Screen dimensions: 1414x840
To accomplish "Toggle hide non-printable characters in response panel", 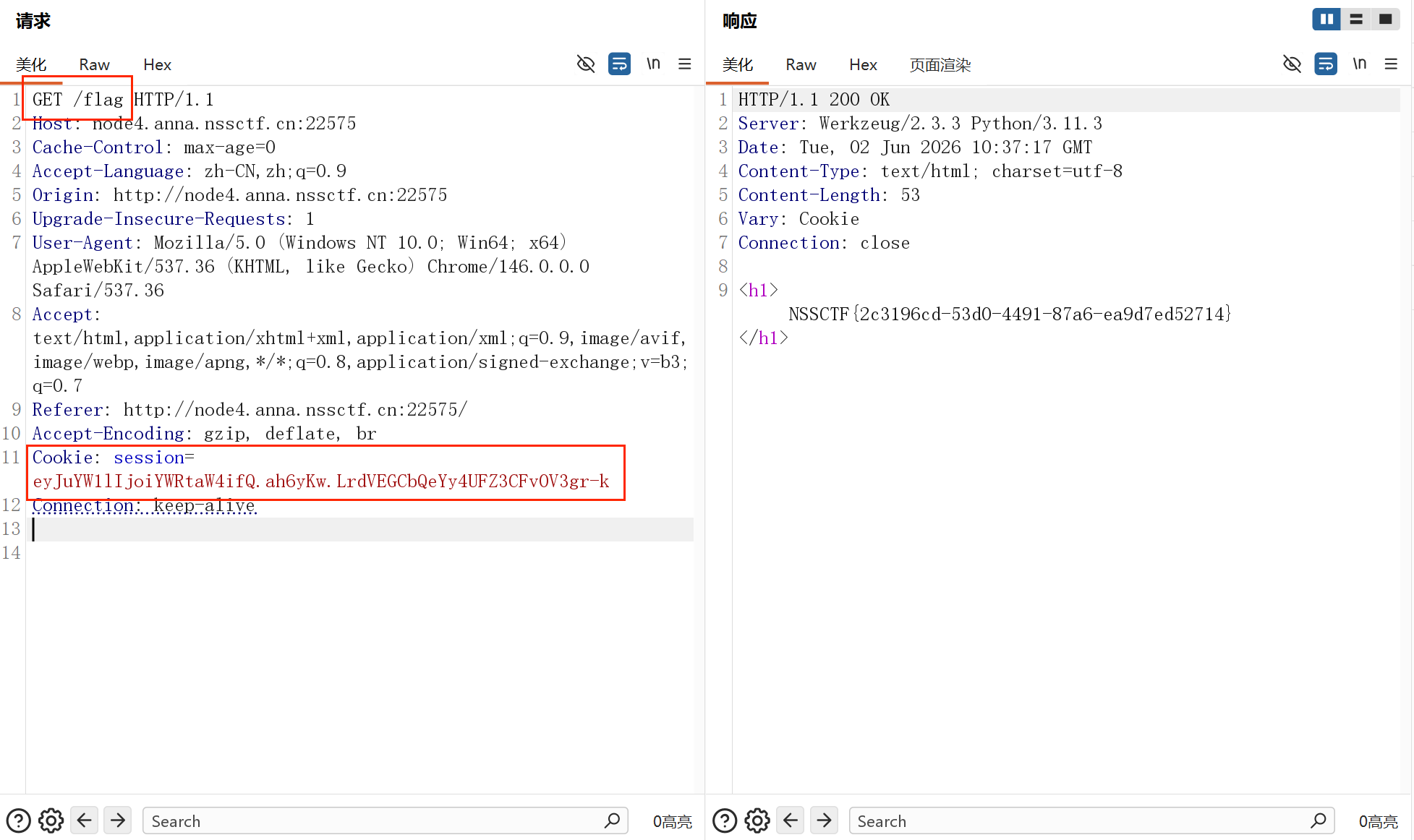I will coord(1292,64).
